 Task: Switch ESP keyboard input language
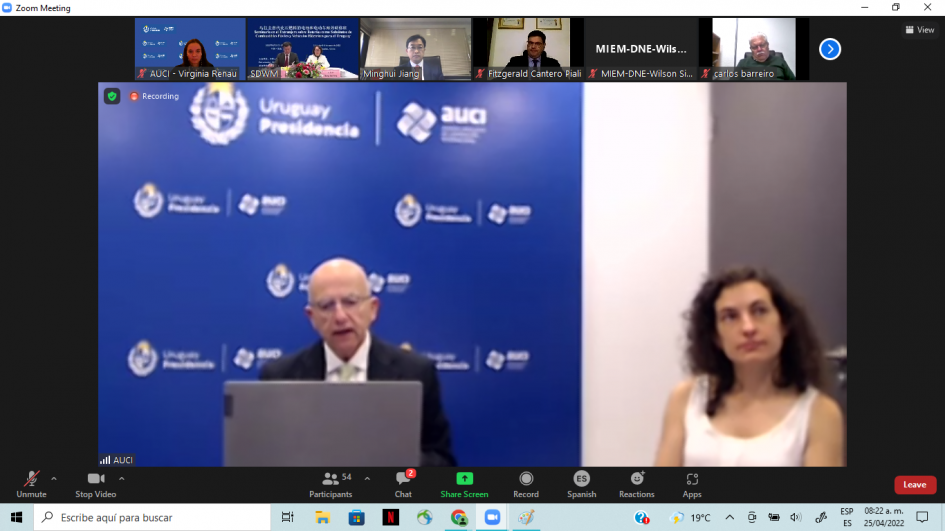point(847,517)
